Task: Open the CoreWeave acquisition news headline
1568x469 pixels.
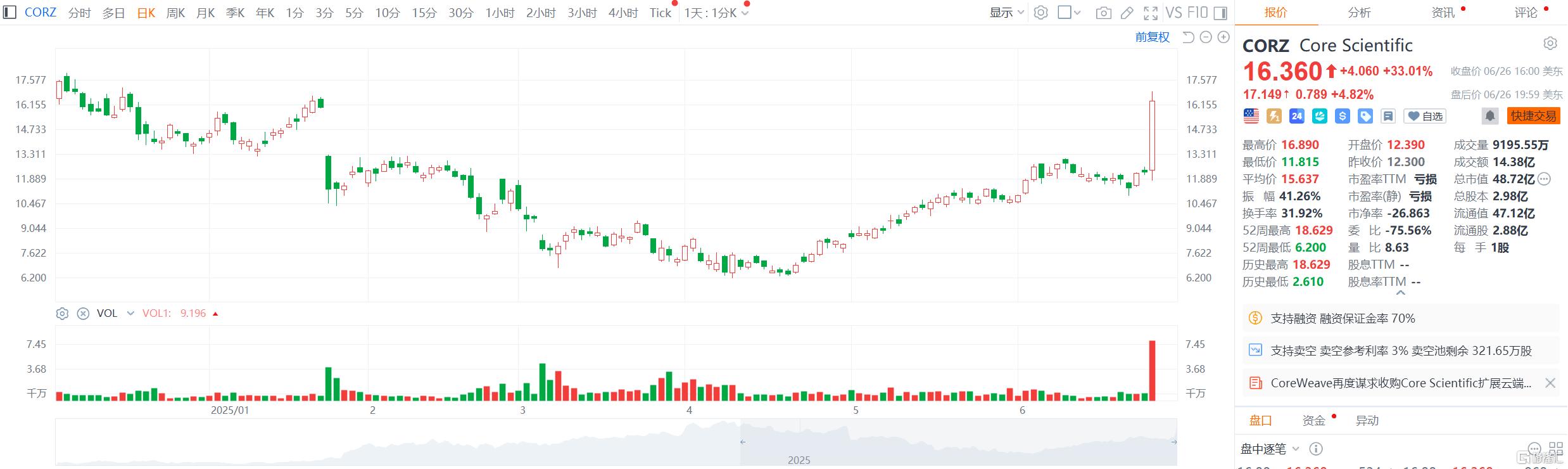Action: coord(1401,383)
